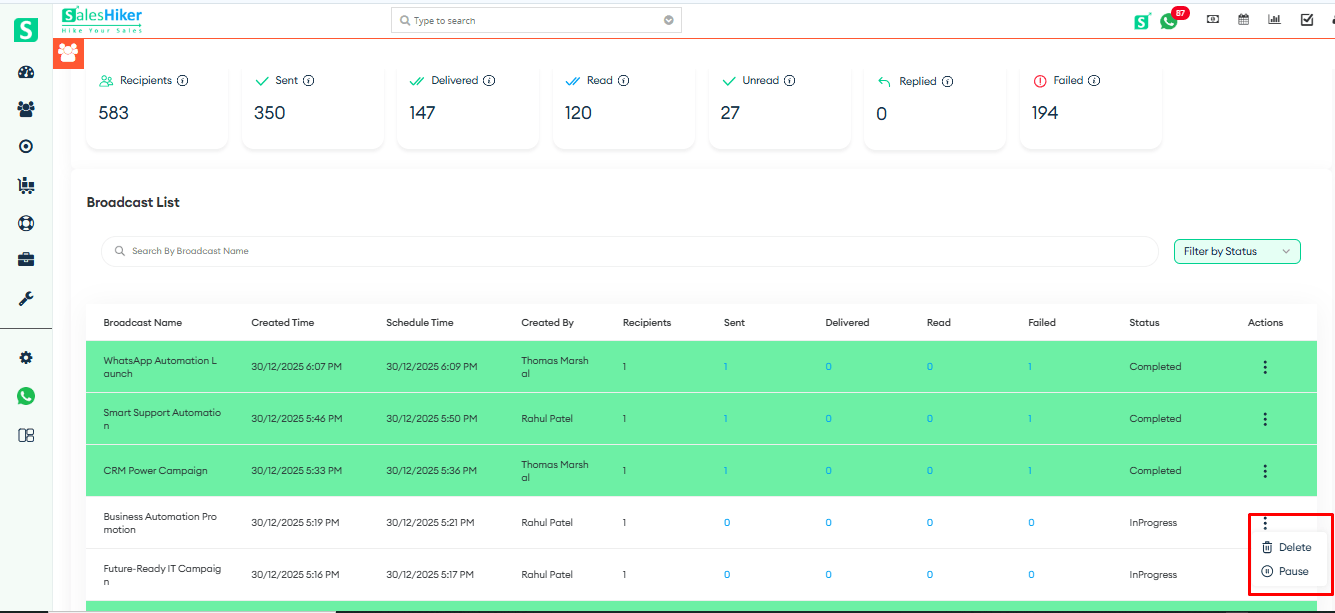Open the dashboard gauge icon in sidebar
Screen dimensions: 1335x613
point(26,72)
